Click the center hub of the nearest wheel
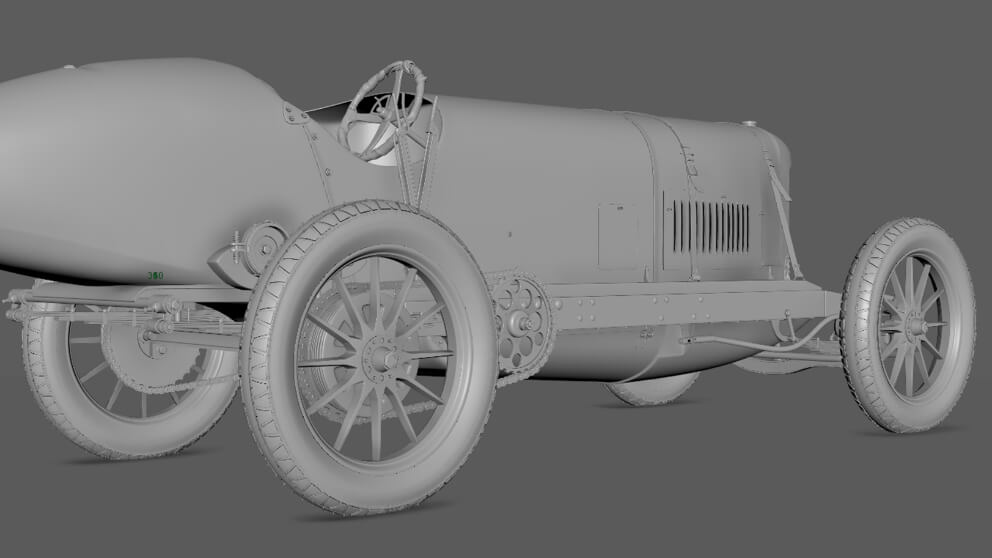 [x=379, y=355]
